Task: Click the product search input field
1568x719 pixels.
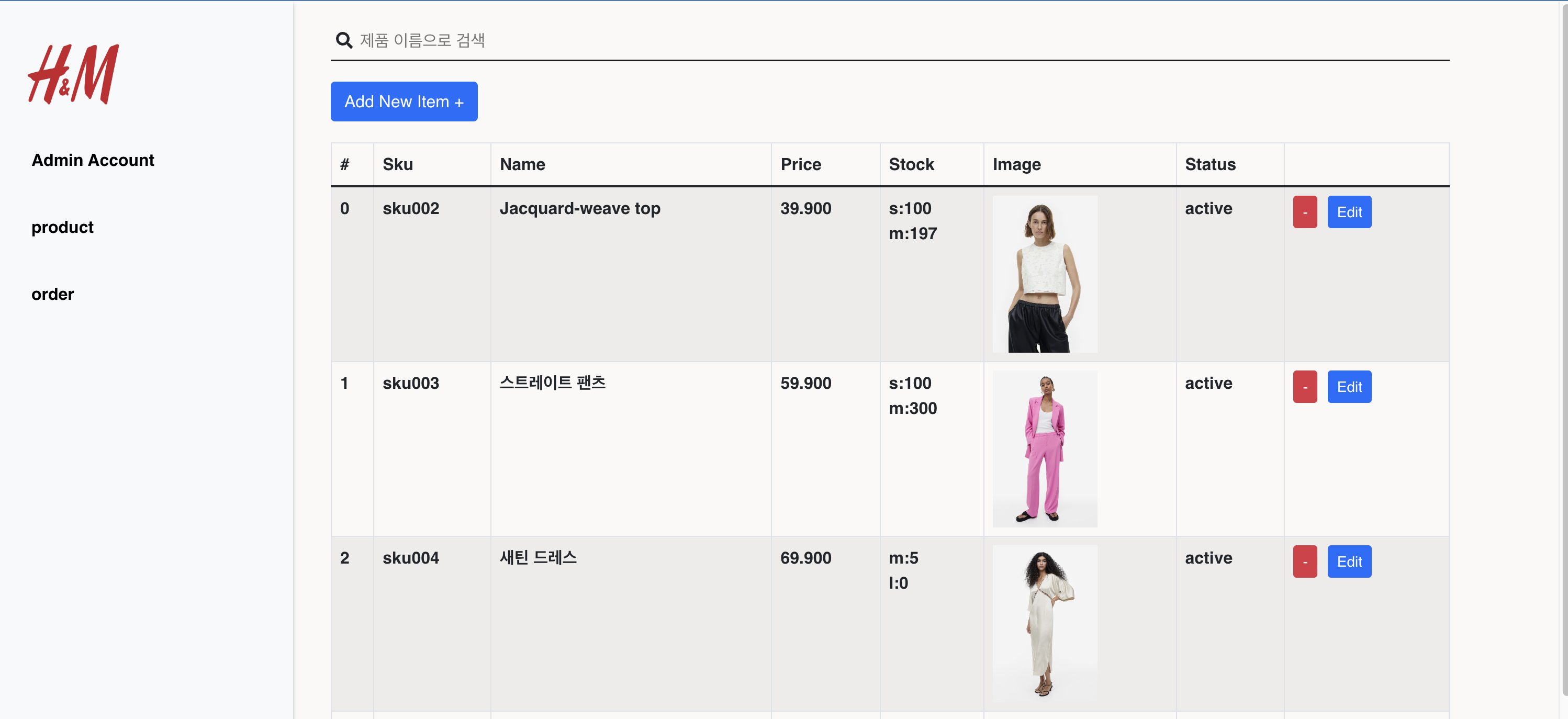Action: pyautogui.click(x=731, y=40)
